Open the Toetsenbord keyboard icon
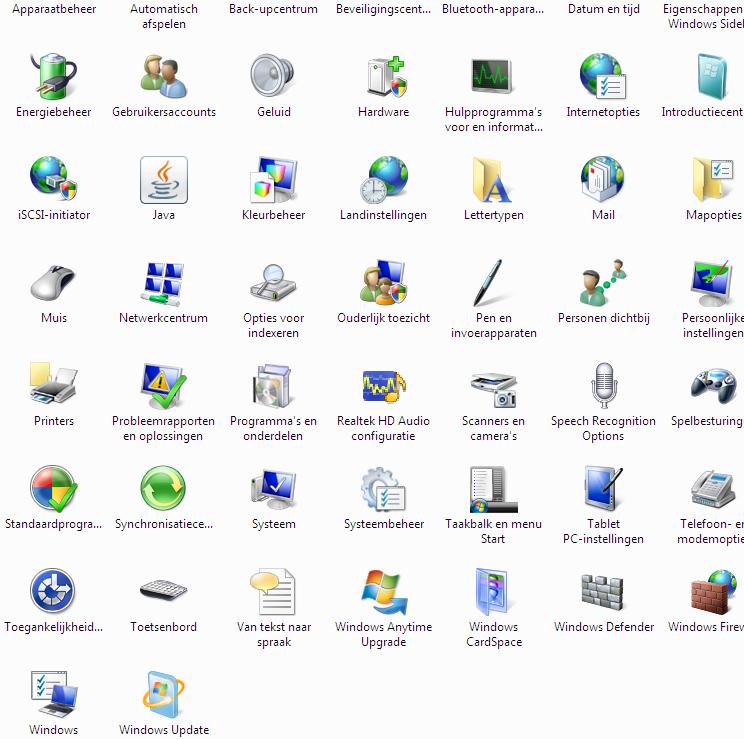The width and height of the screenshot is (744, 739). (164, 591)
